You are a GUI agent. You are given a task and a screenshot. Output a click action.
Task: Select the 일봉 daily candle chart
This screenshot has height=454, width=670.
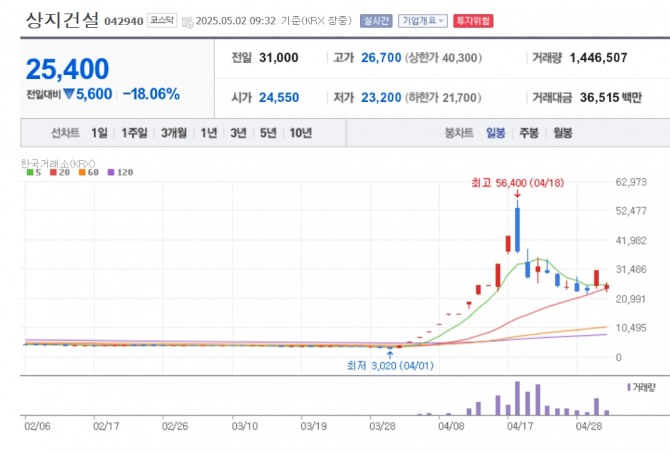pyautogui.click(x=496, y=132)
